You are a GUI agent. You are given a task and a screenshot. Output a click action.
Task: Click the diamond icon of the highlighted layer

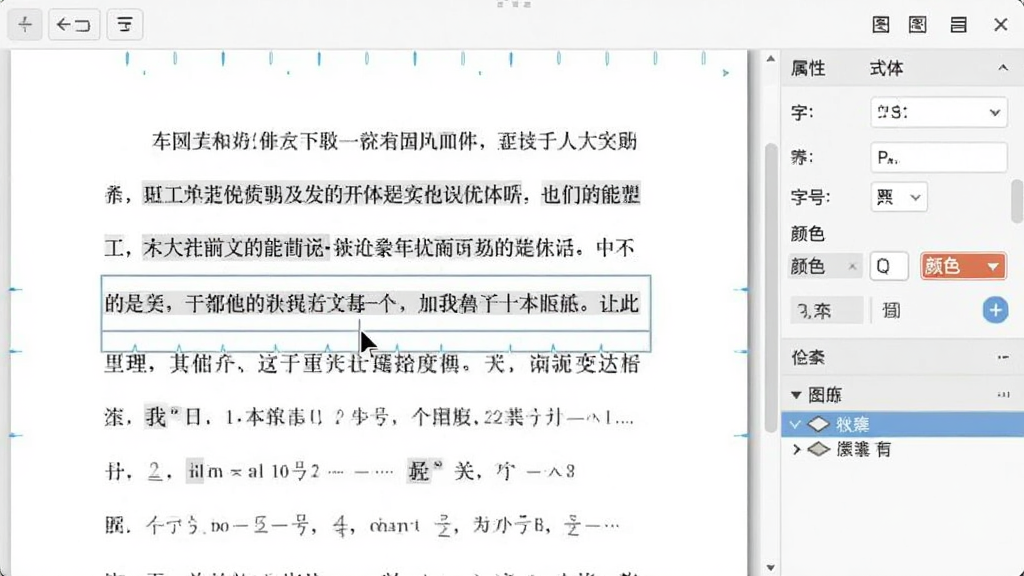(818, 424)
